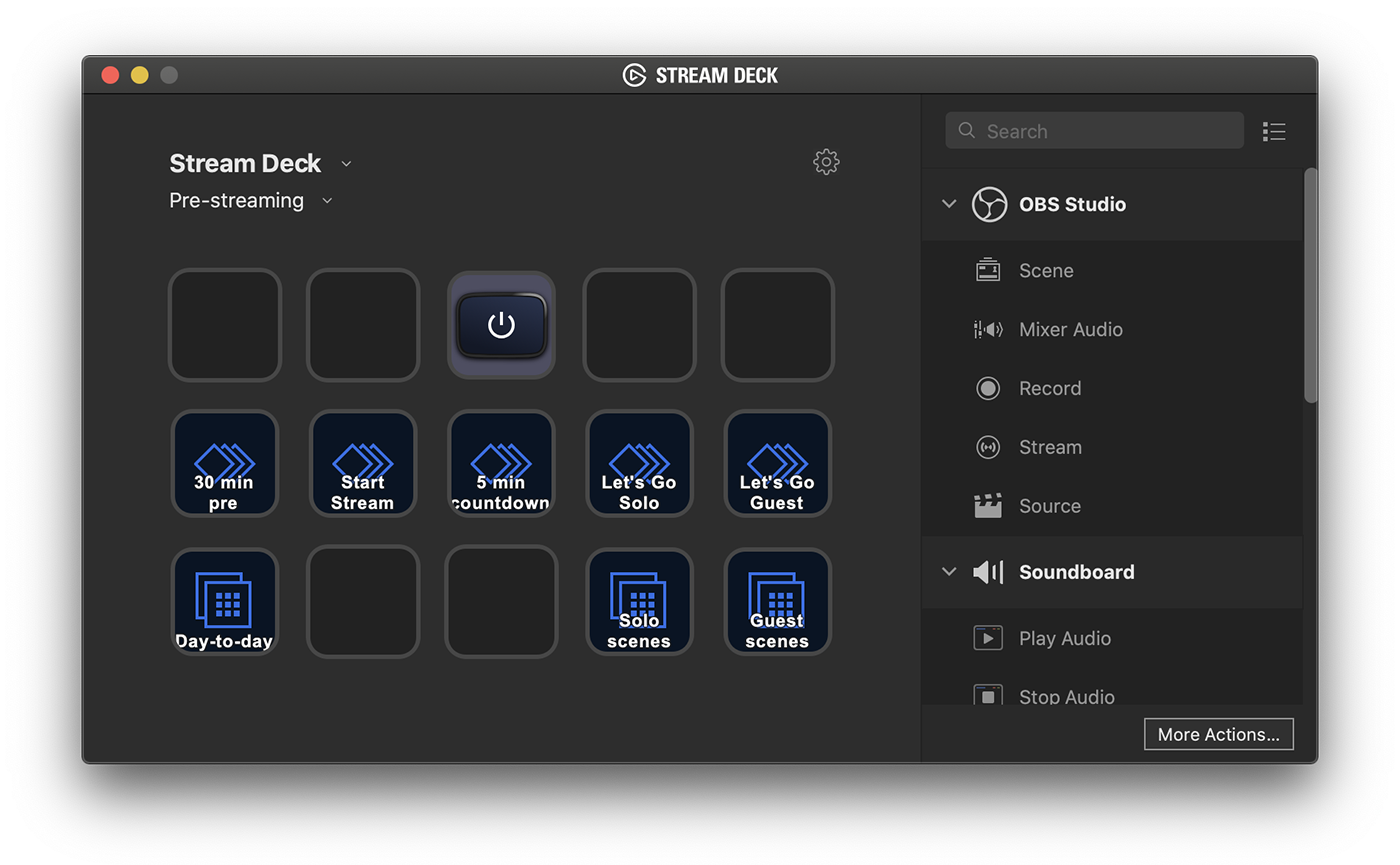Open the 'Guest scenes' folder key
This screenshot has height=865, width=1400.
tap(777, 601)
